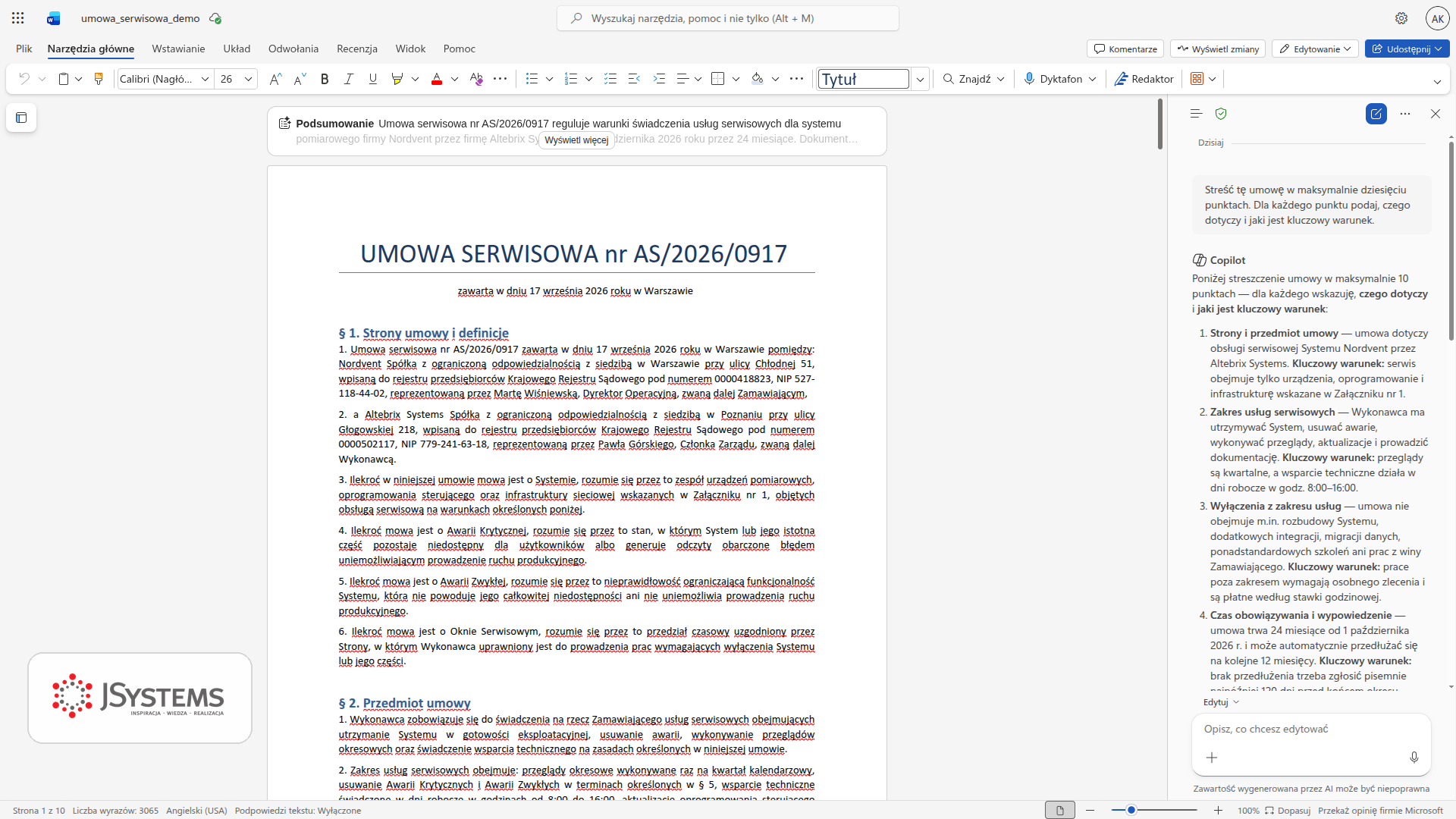Screen dimensions: 1456x819
Task: Open the Edytuj mode dropdown in Copilot
Action: pos(1221,702)
